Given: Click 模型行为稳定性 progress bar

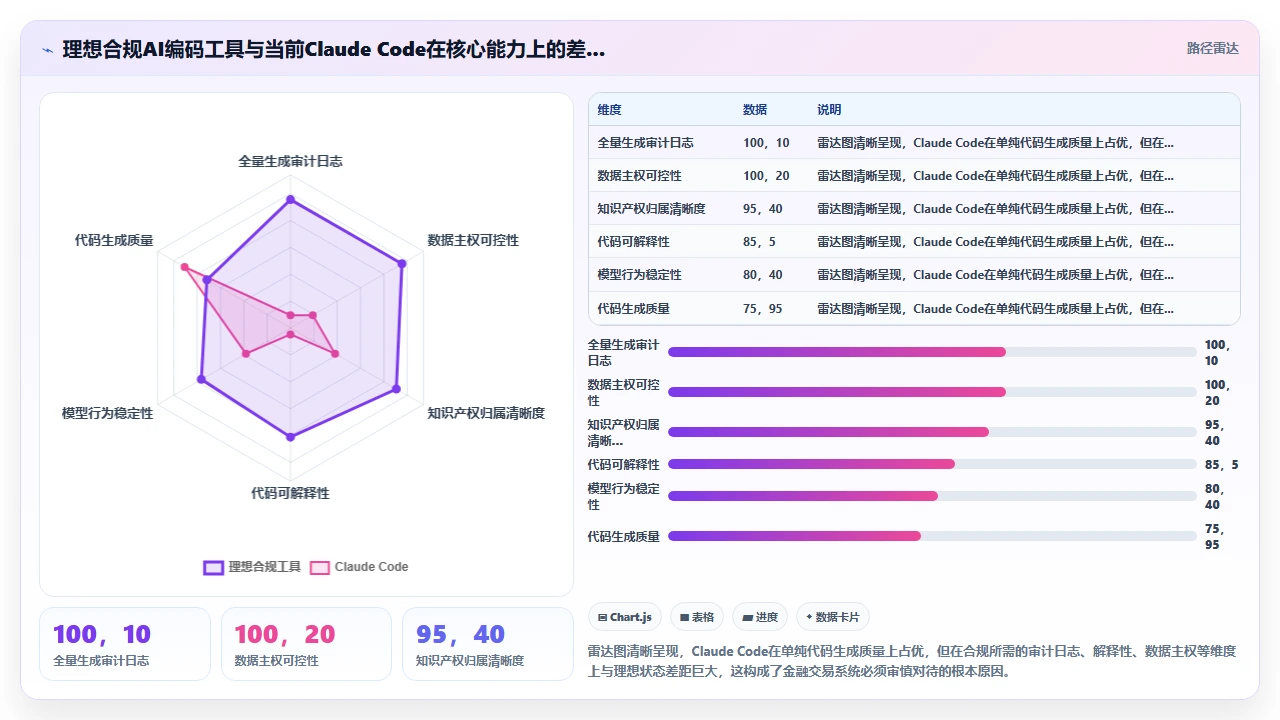Looking at the screenshot, I should (x=932, y=496).
